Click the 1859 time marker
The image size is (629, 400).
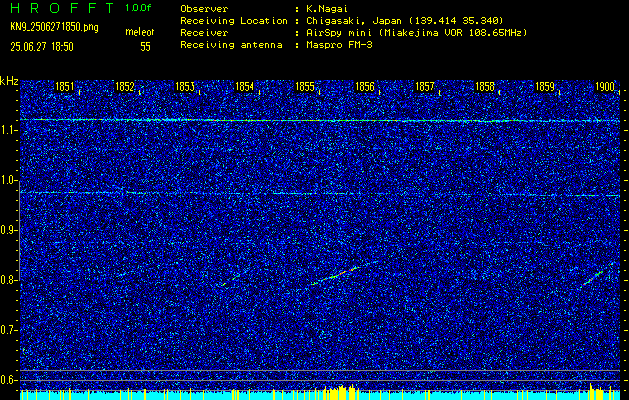[x=545, y=87]
